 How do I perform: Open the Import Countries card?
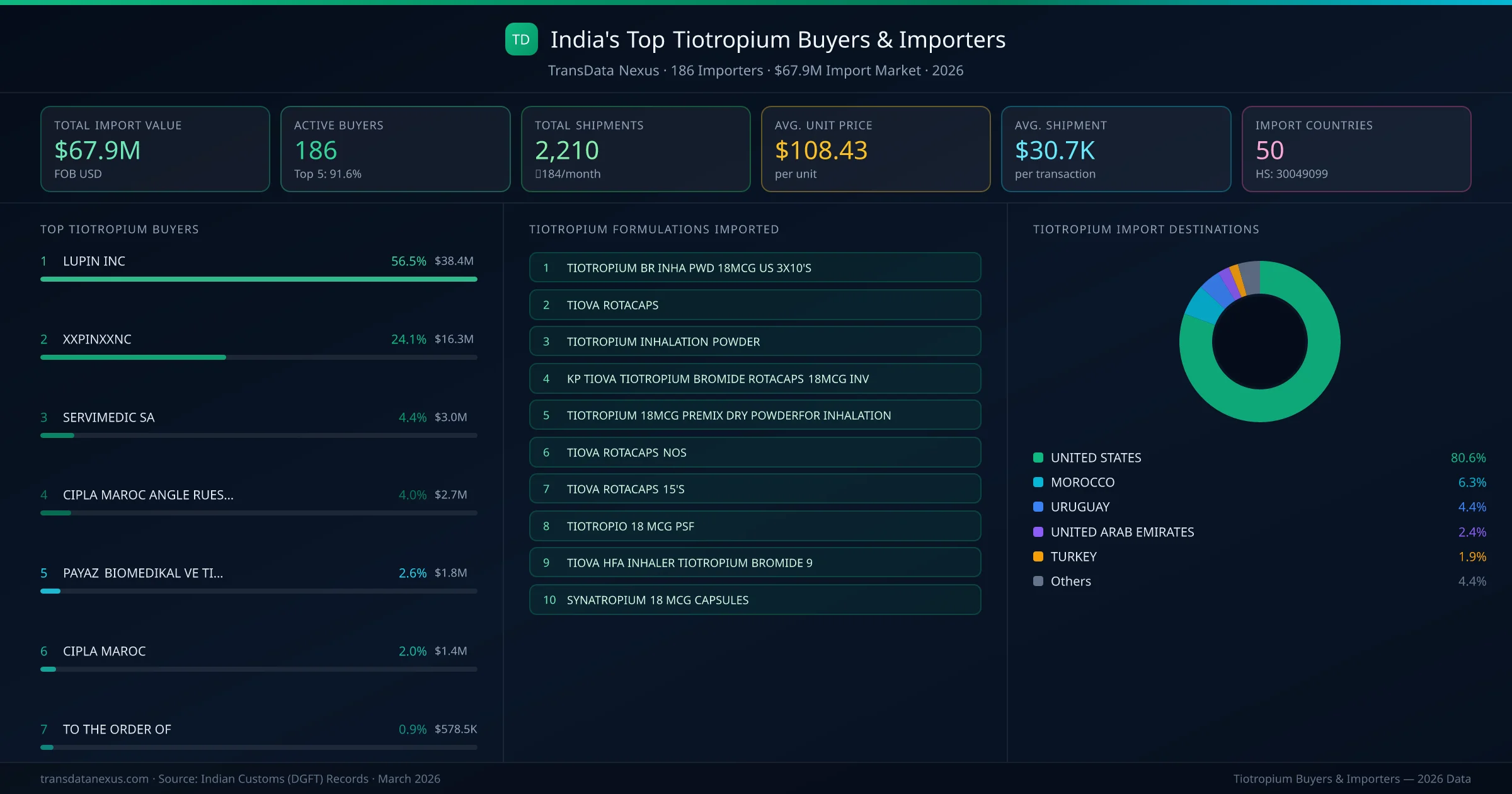coord(1356,149)
